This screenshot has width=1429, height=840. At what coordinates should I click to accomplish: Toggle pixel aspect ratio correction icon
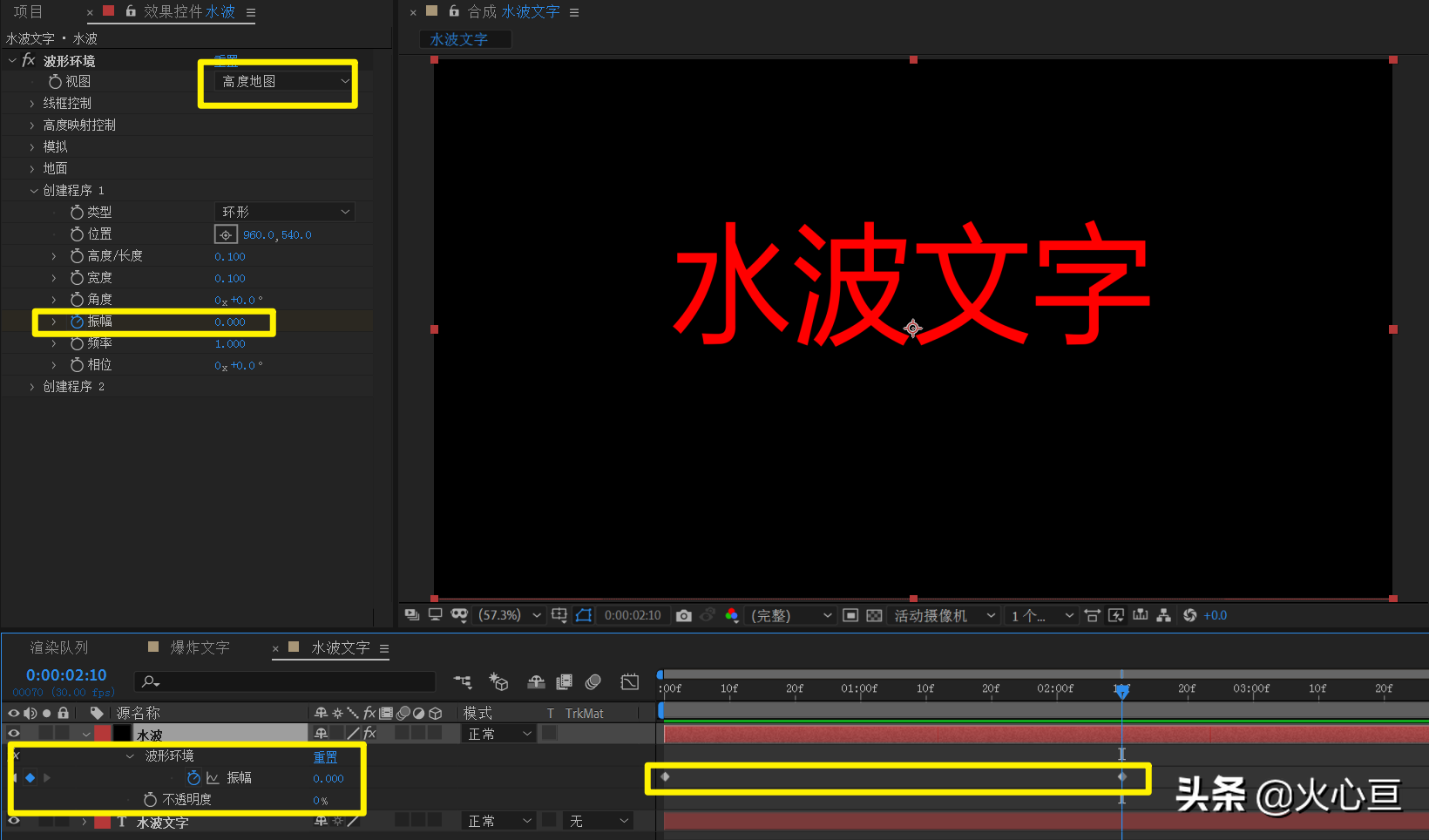click(1092, 615)
